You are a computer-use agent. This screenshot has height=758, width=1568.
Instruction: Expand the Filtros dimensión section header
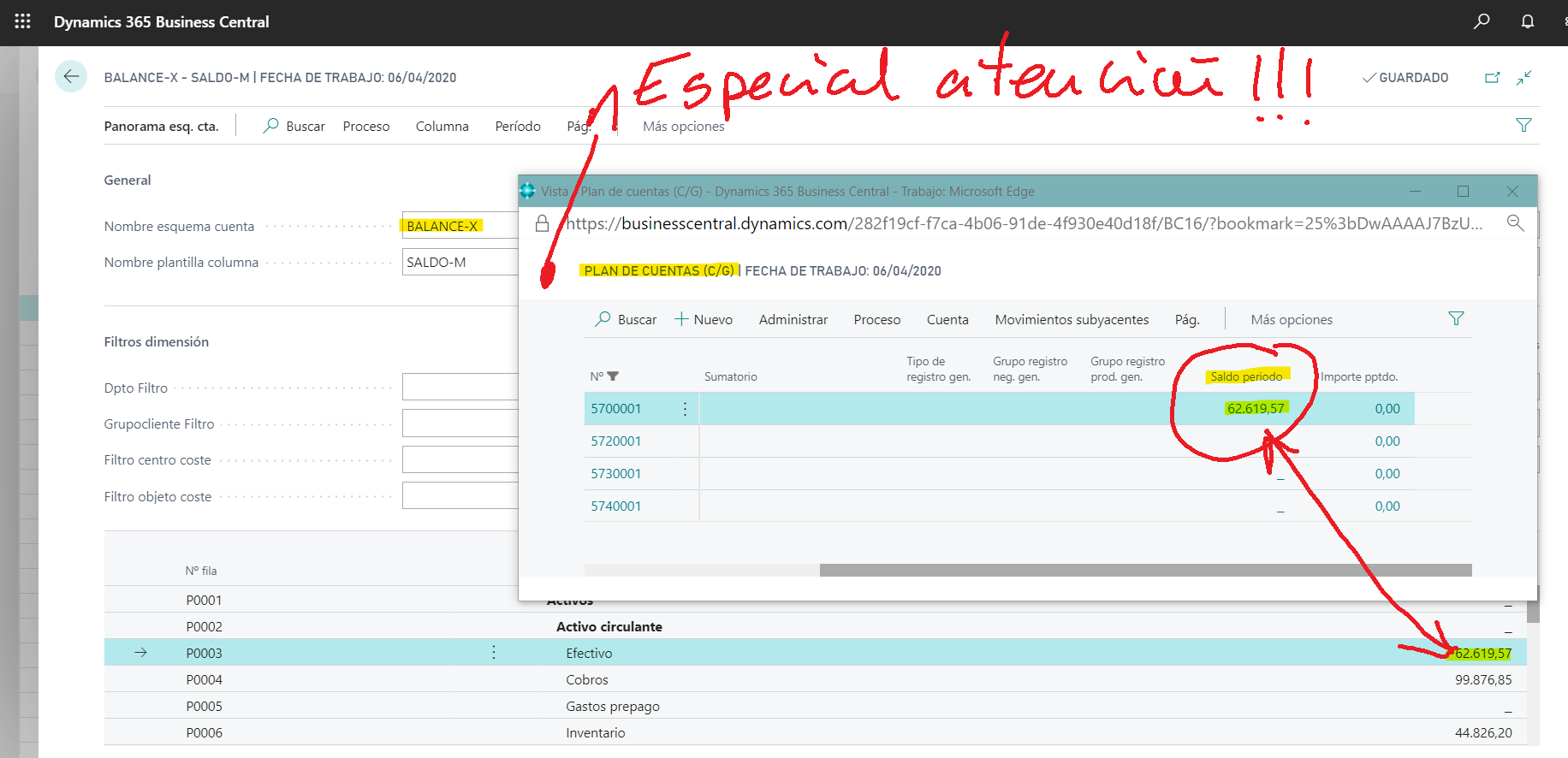point(157,341)
